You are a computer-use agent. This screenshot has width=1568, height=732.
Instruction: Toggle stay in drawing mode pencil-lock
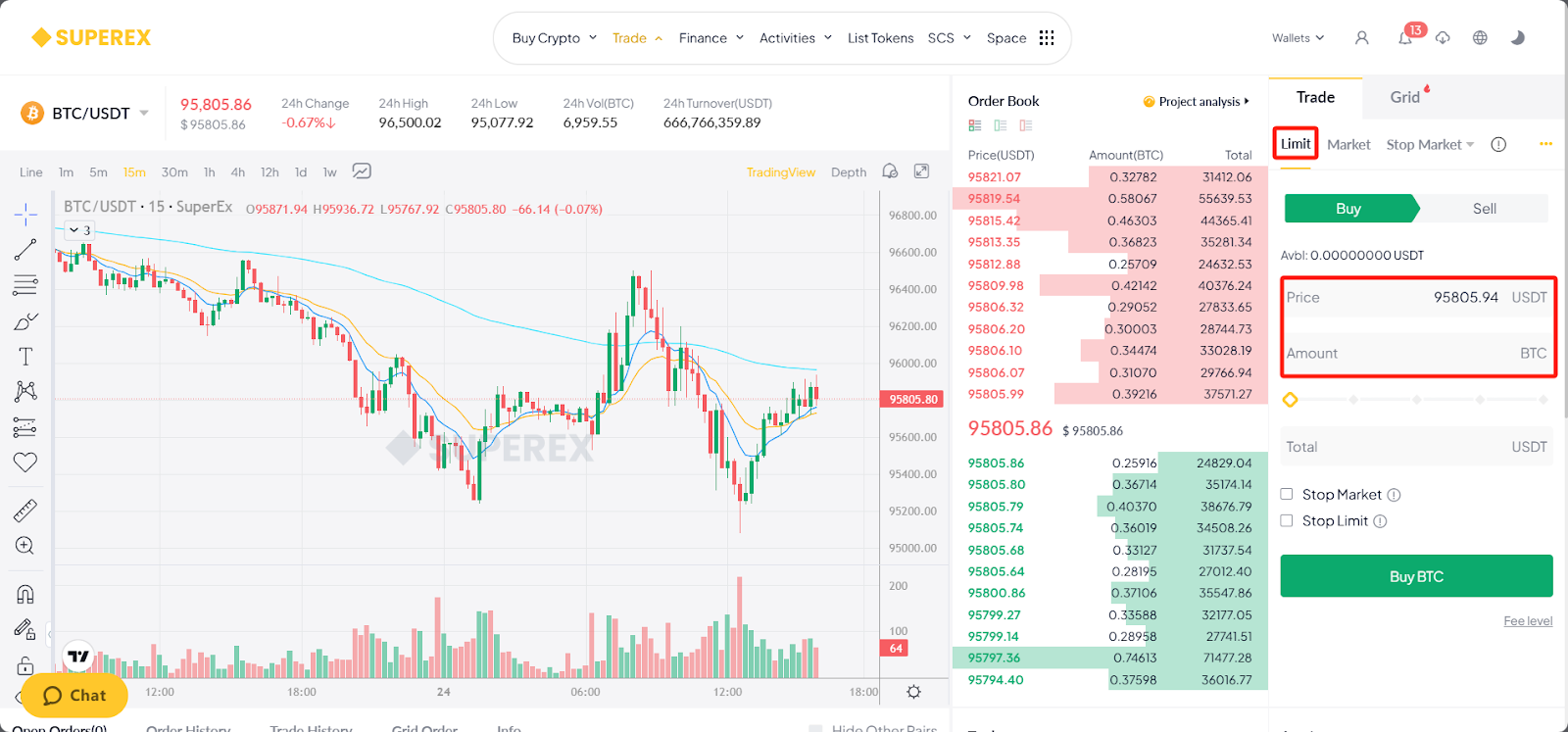(25, 629)
